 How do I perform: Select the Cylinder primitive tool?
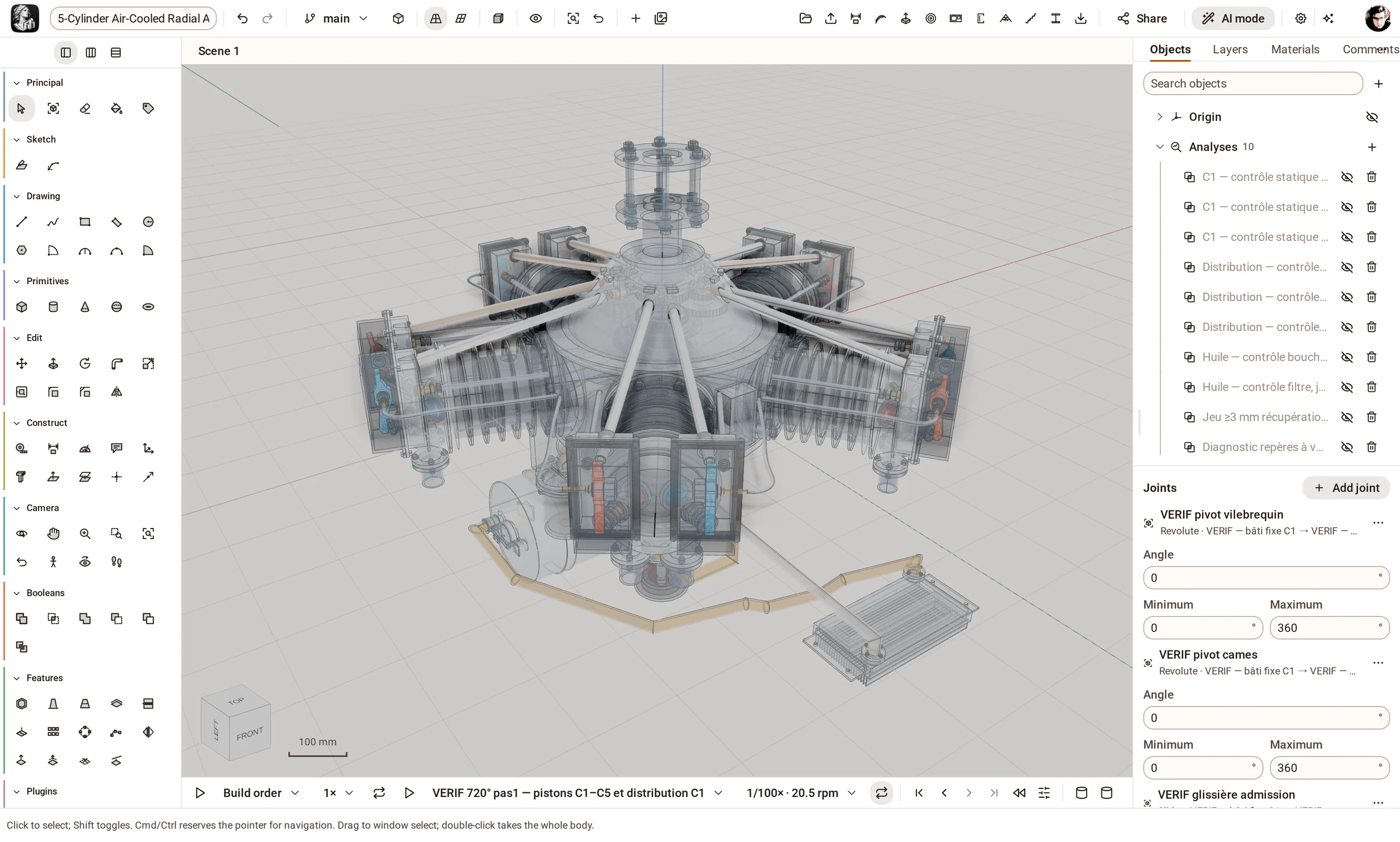(x=53, y=307)
